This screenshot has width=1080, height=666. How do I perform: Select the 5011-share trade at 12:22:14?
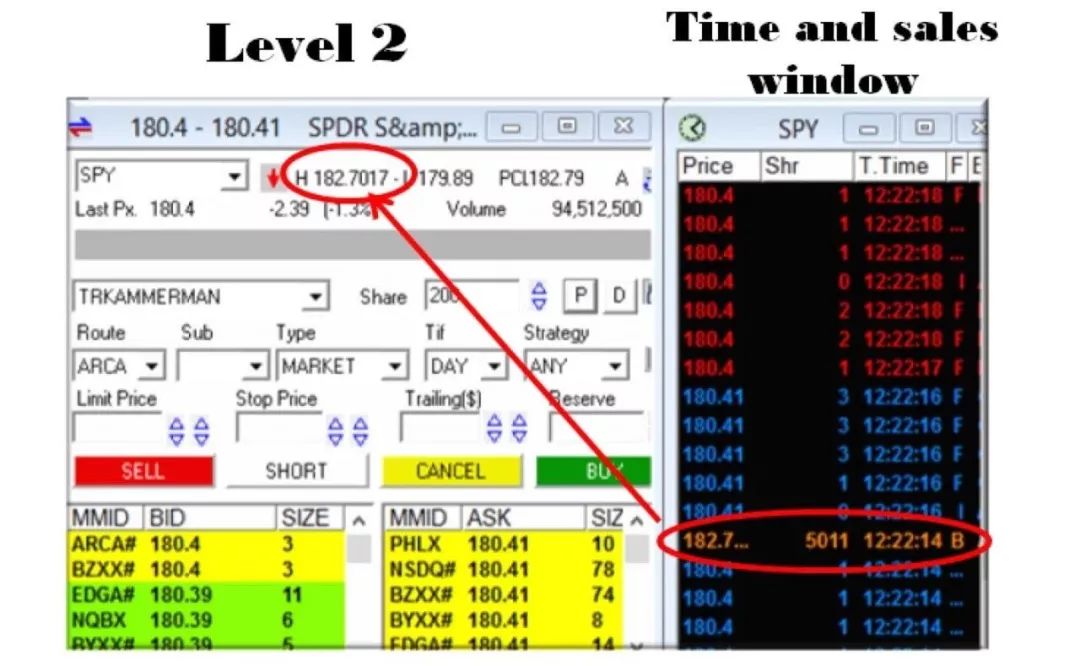tap(829, 541)
